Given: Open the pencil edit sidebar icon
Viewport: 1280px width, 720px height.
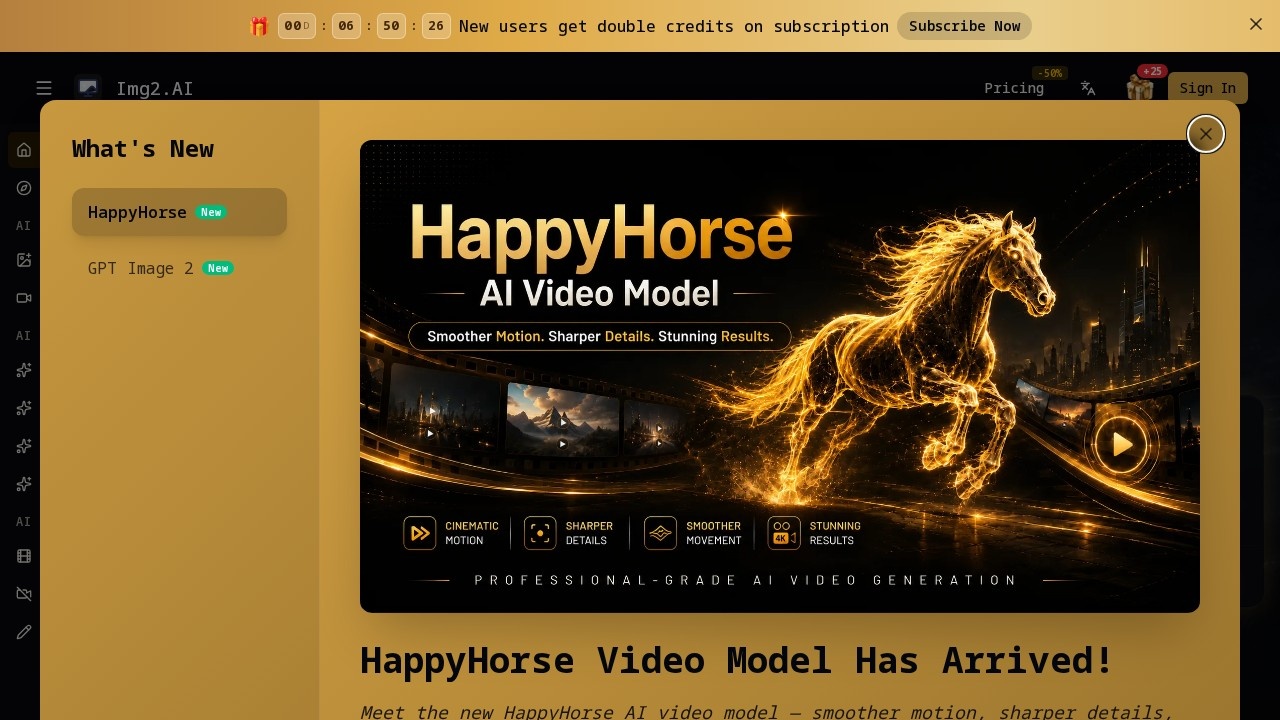Looking at the screenshot, I should pos(24,632).
